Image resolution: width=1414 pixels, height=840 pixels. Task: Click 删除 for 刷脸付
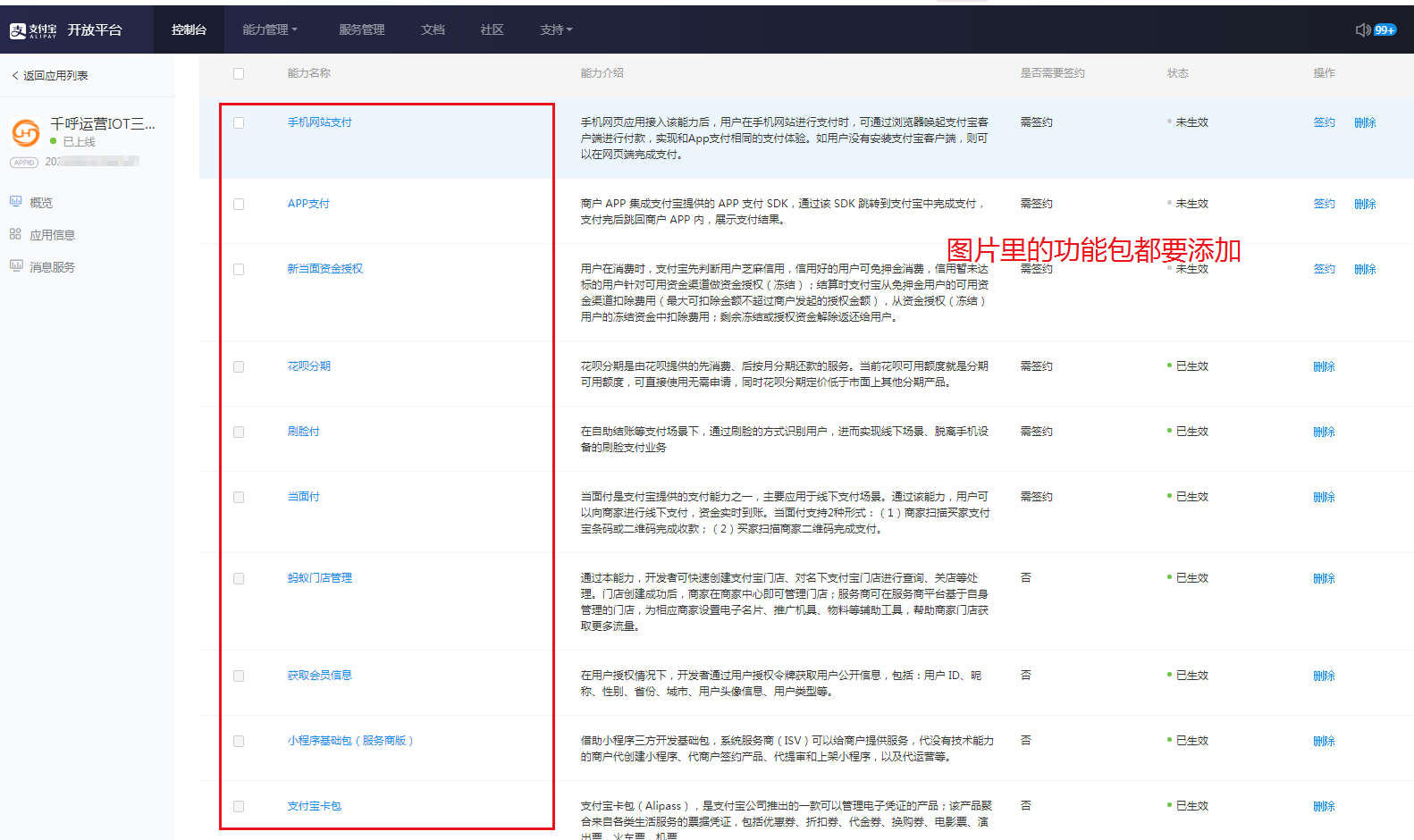pyautogui.click(x=1324, y=432)
